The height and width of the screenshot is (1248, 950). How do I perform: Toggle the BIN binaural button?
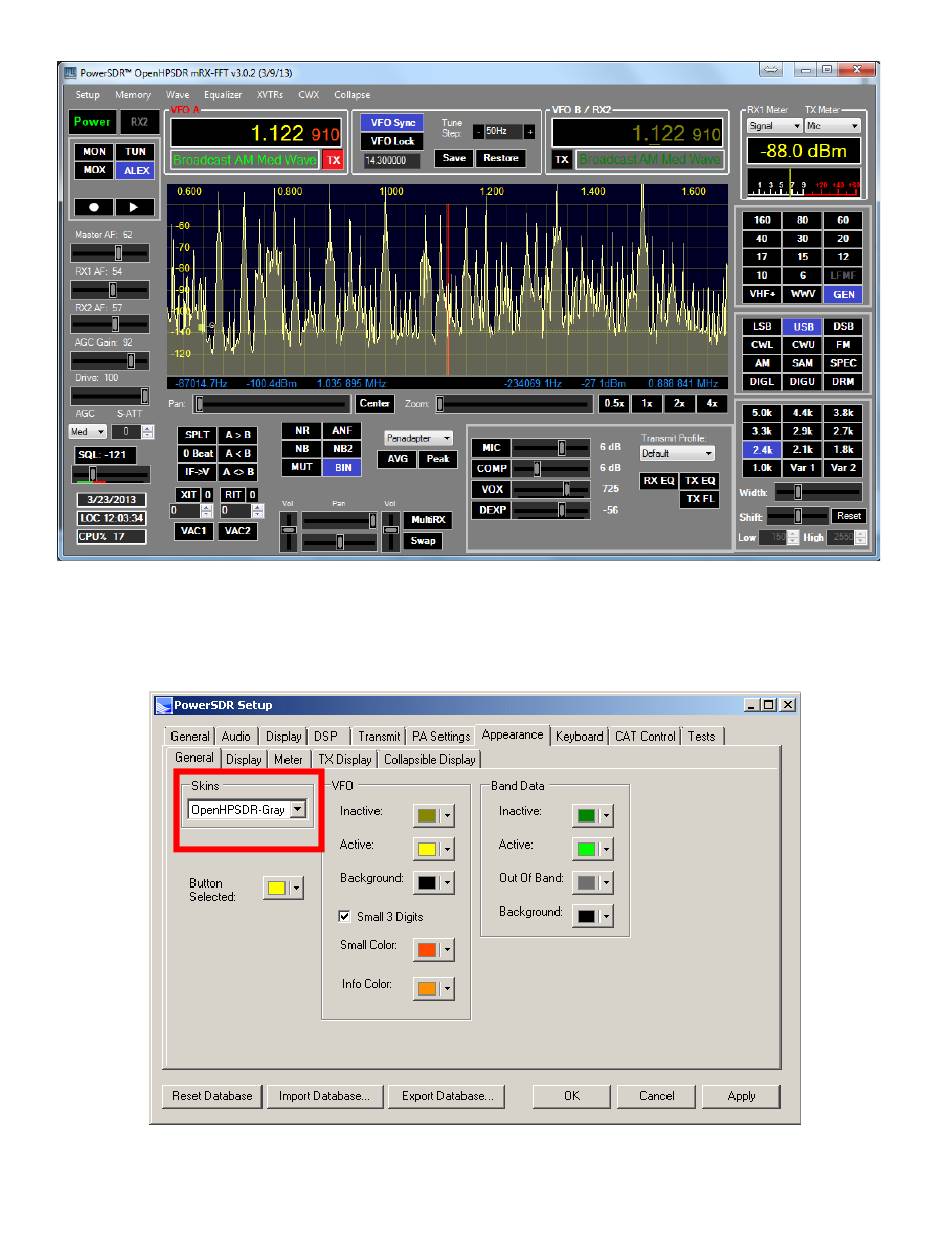coord(343,467)
